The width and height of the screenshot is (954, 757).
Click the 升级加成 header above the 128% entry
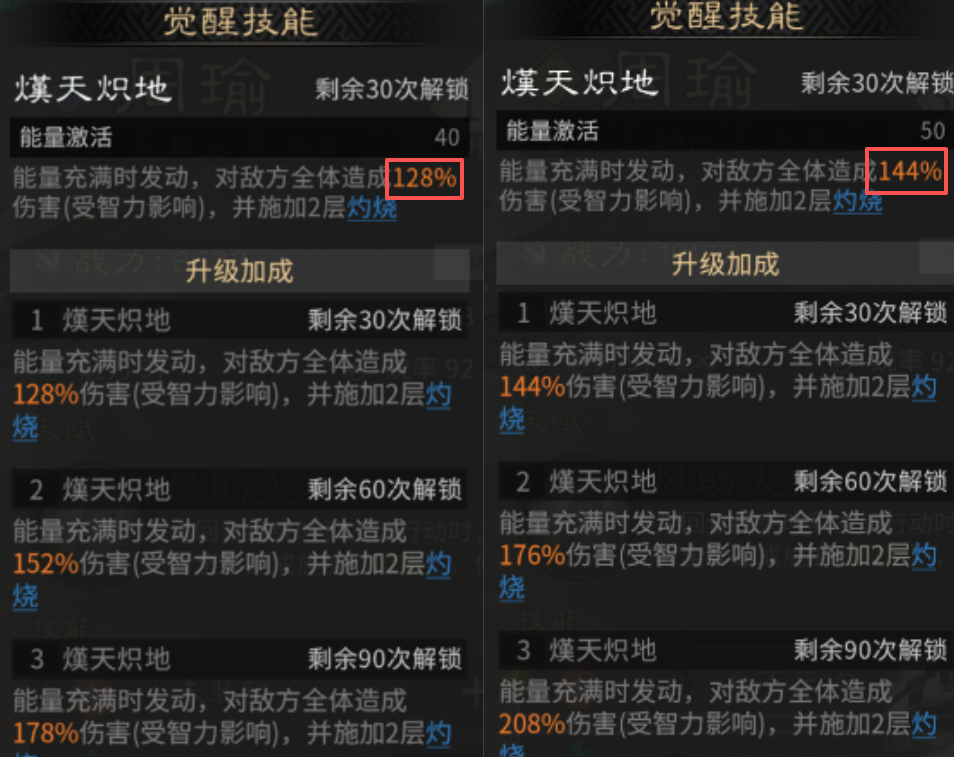(x=240, y=271)
